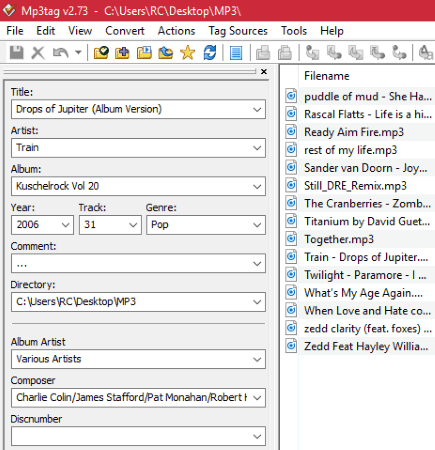
Task: Click the first gray playlist printer-style icon
Action: pyautogui.click(x=263, y=53)
